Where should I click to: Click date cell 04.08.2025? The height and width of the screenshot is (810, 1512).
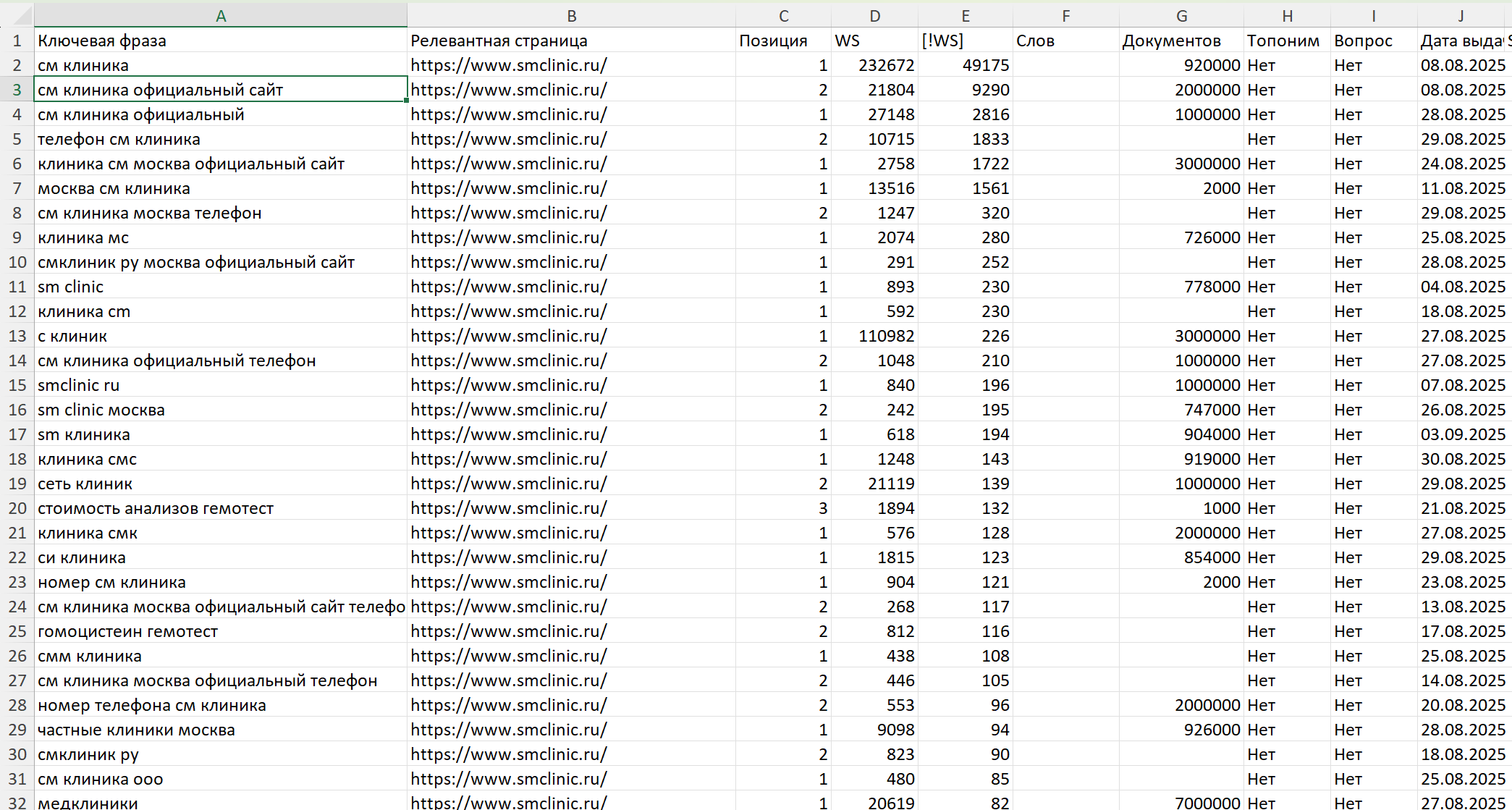[x=1463, y=287]
